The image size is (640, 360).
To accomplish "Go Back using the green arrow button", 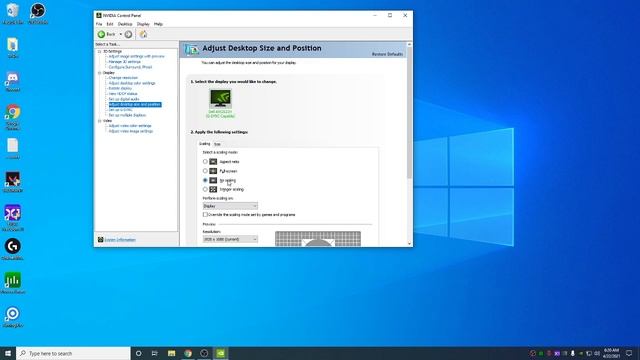I will (102, 34).
